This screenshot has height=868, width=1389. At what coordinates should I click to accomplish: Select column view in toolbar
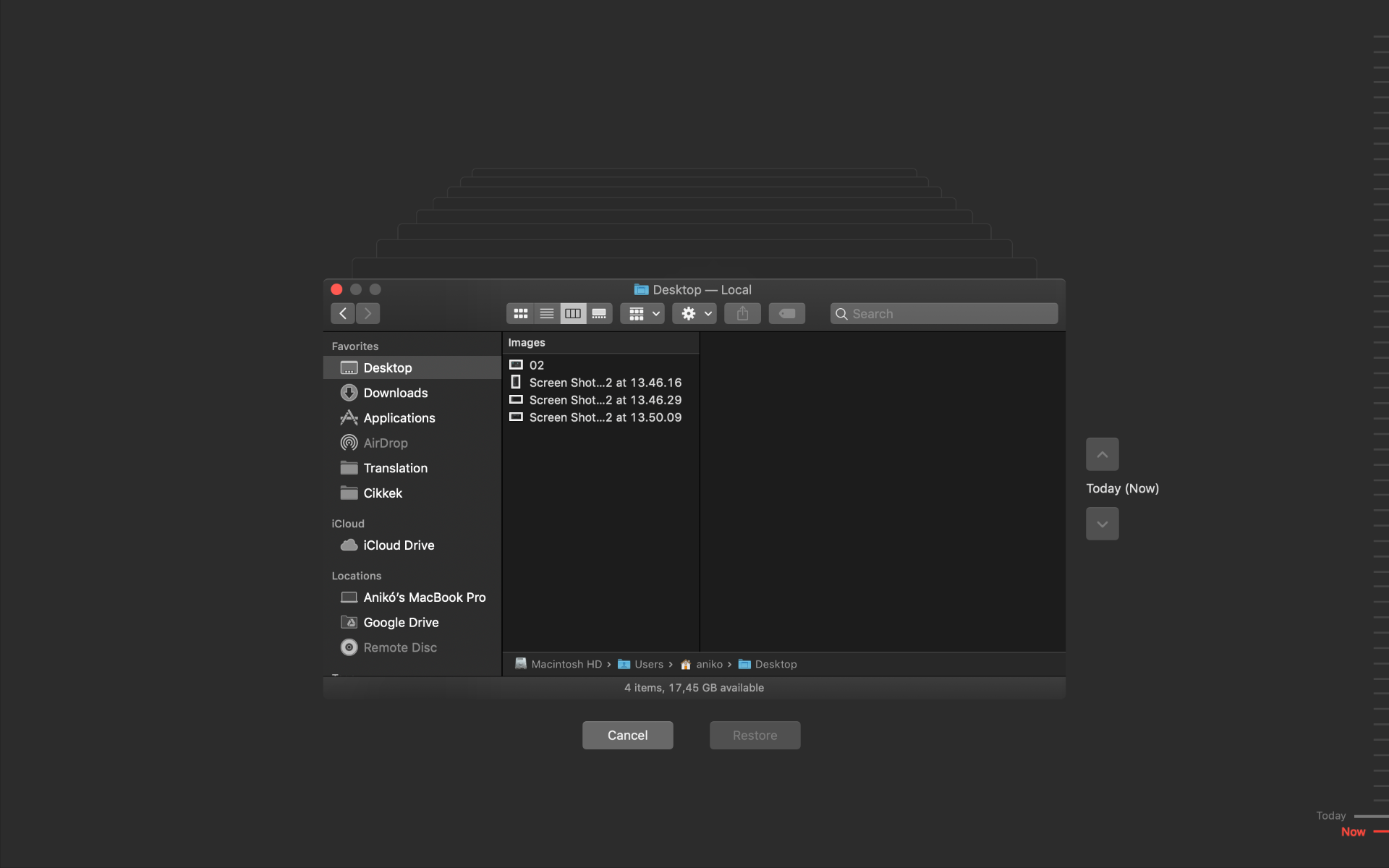[x=573, y=313]
